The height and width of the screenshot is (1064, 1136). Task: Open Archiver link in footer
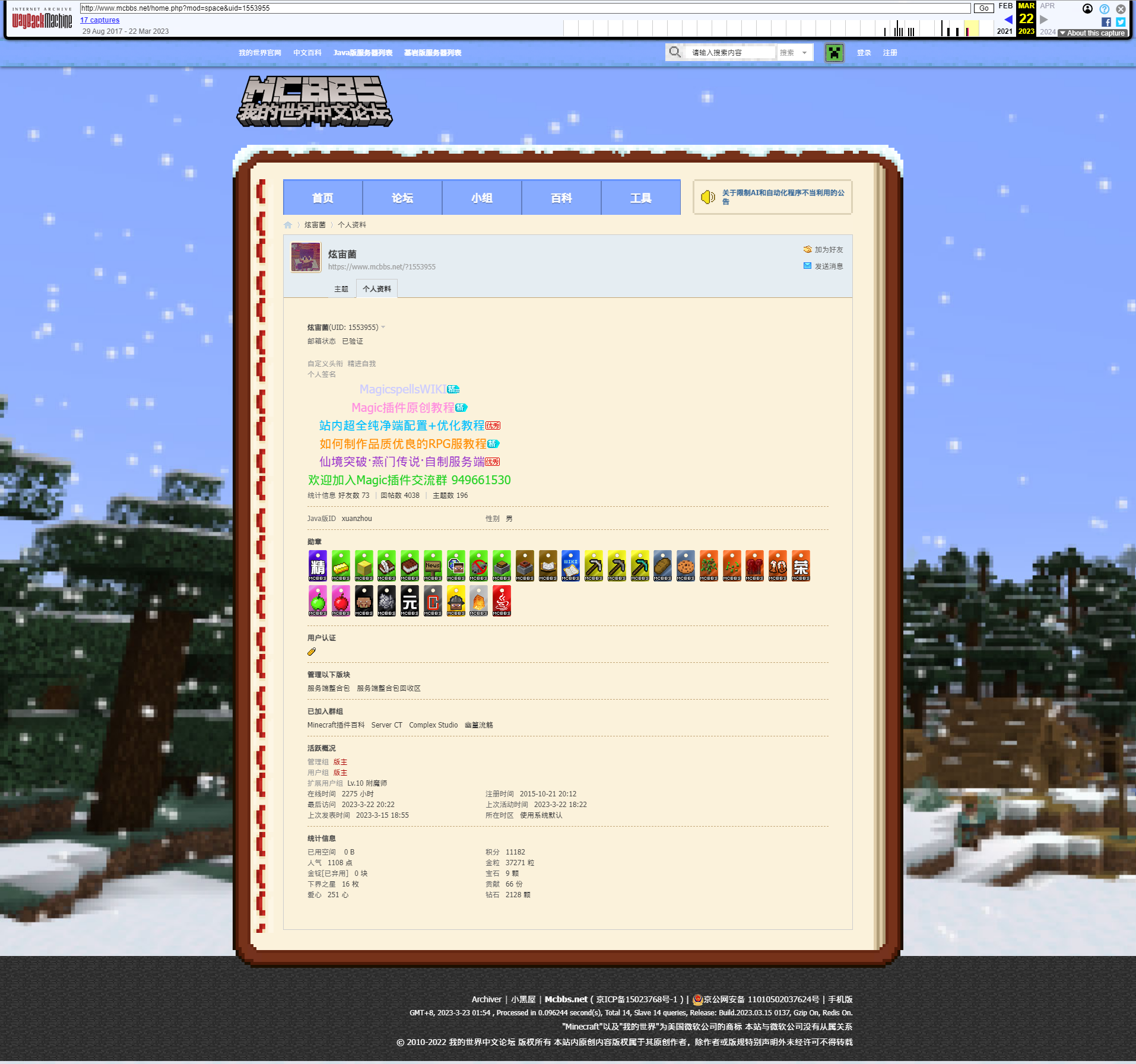(x=487, y=999)
